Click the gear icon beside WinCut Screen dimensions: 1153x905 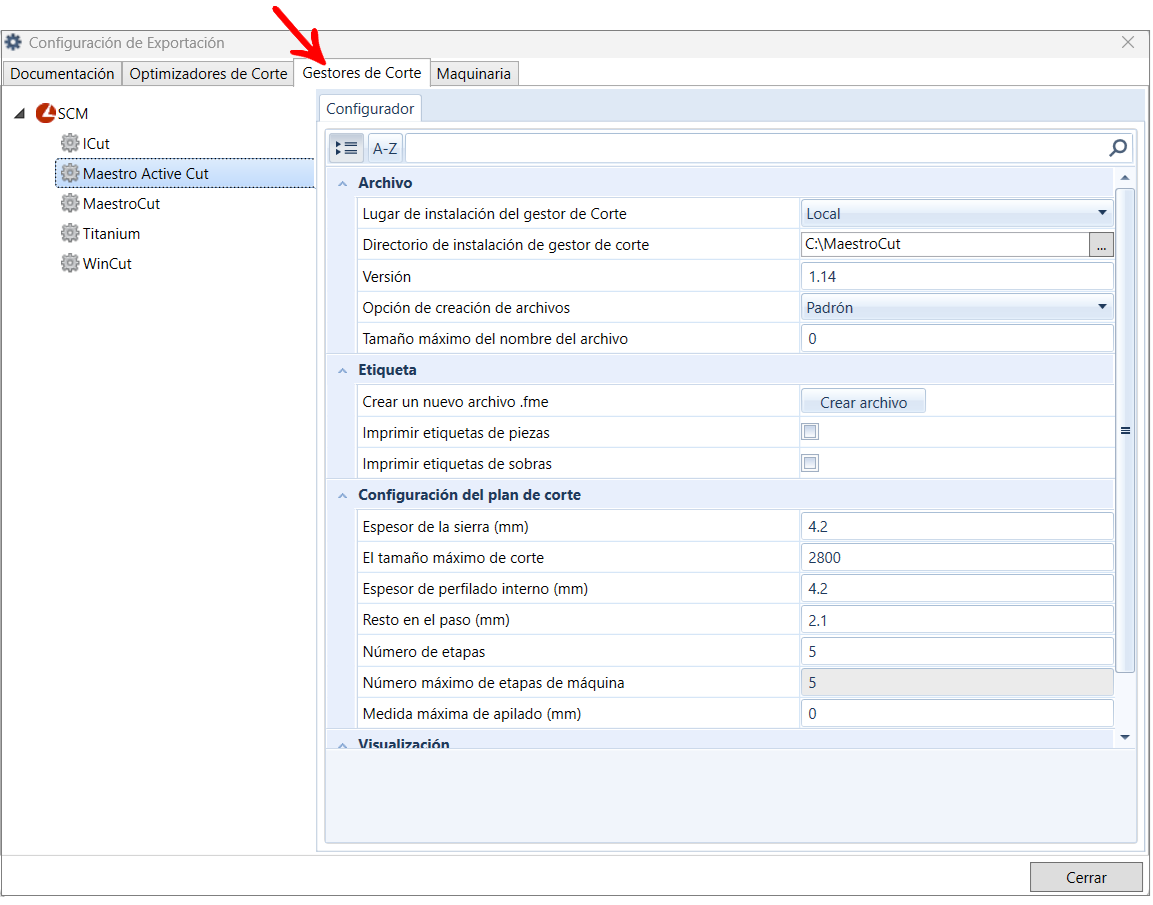[x=70, y=264]
